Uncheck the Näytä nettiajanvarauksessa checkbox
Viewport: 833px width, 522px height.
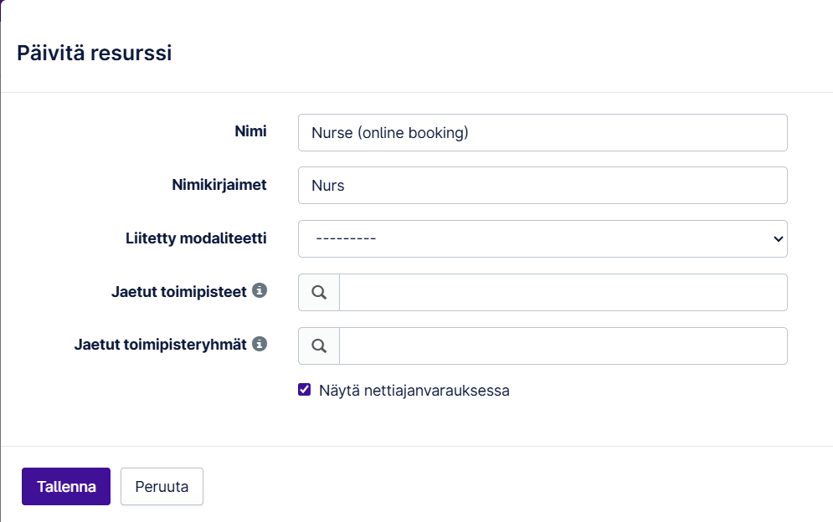305,390
